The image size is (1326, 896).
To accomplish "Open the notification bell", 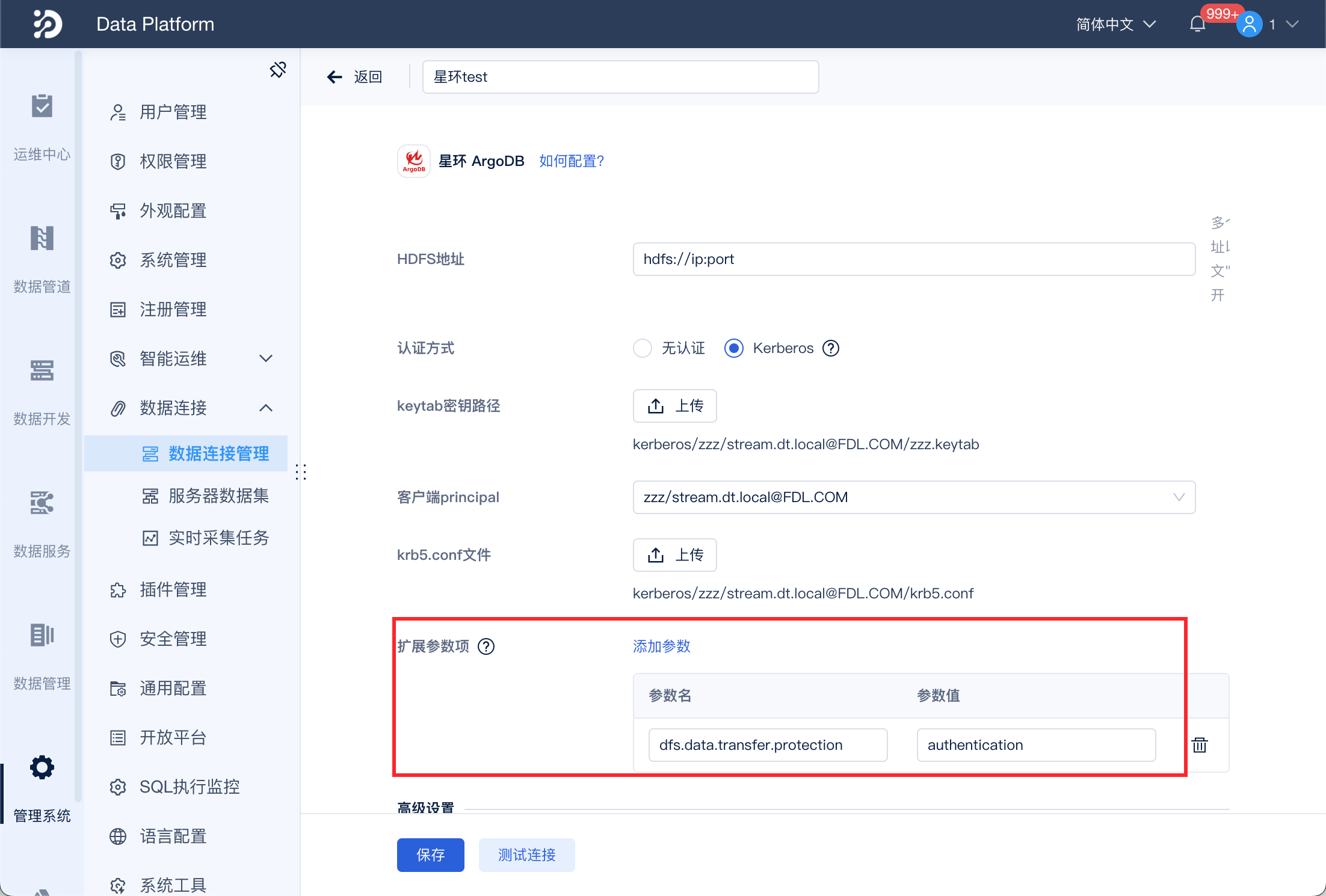I will point(1197,24).
